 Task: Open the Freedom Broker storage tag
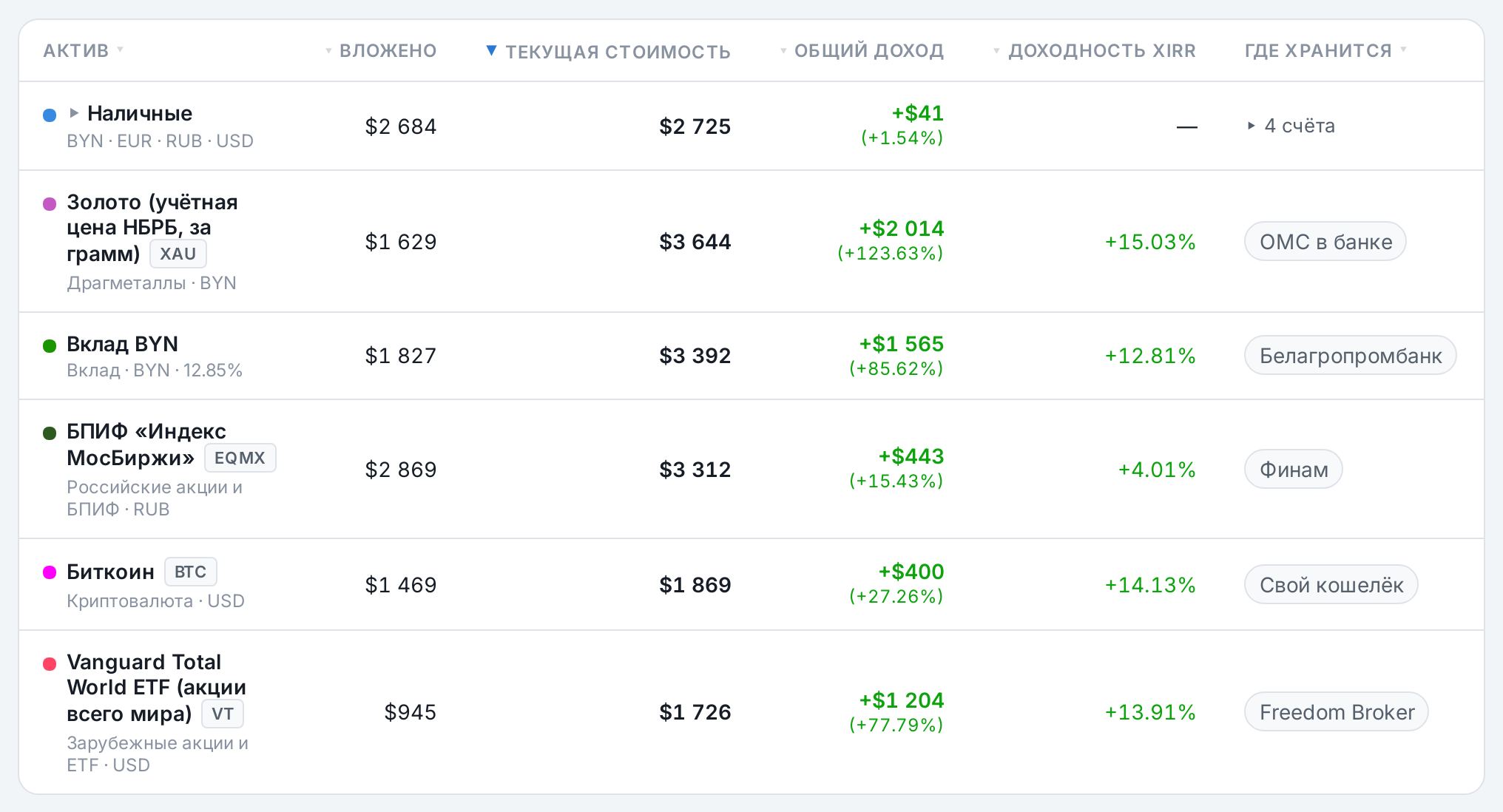click(x=1337, y=712)
